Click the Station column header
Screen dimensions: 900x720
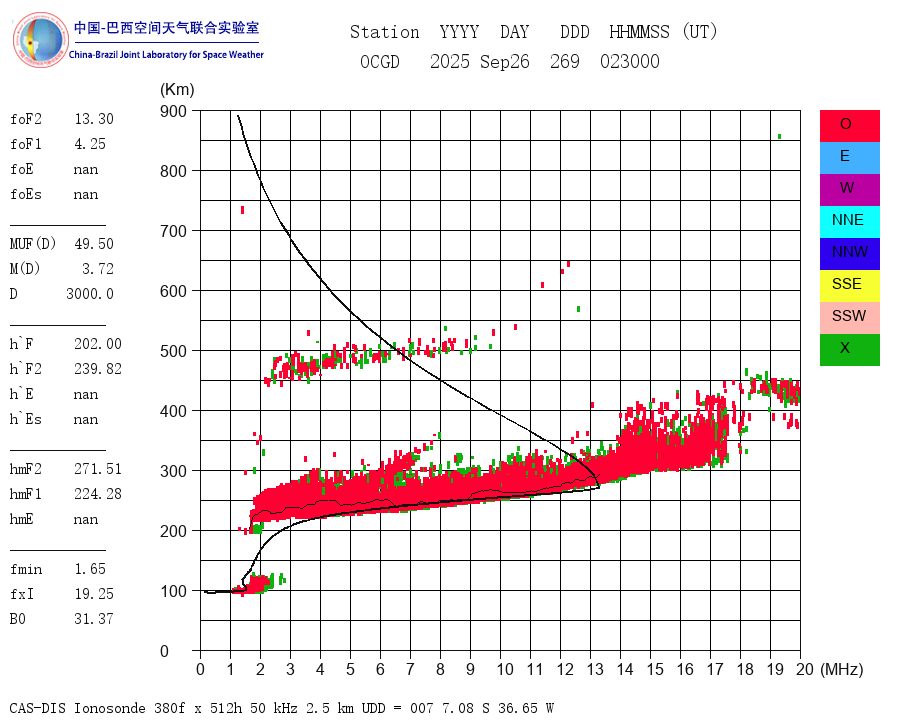pos(385,32)
